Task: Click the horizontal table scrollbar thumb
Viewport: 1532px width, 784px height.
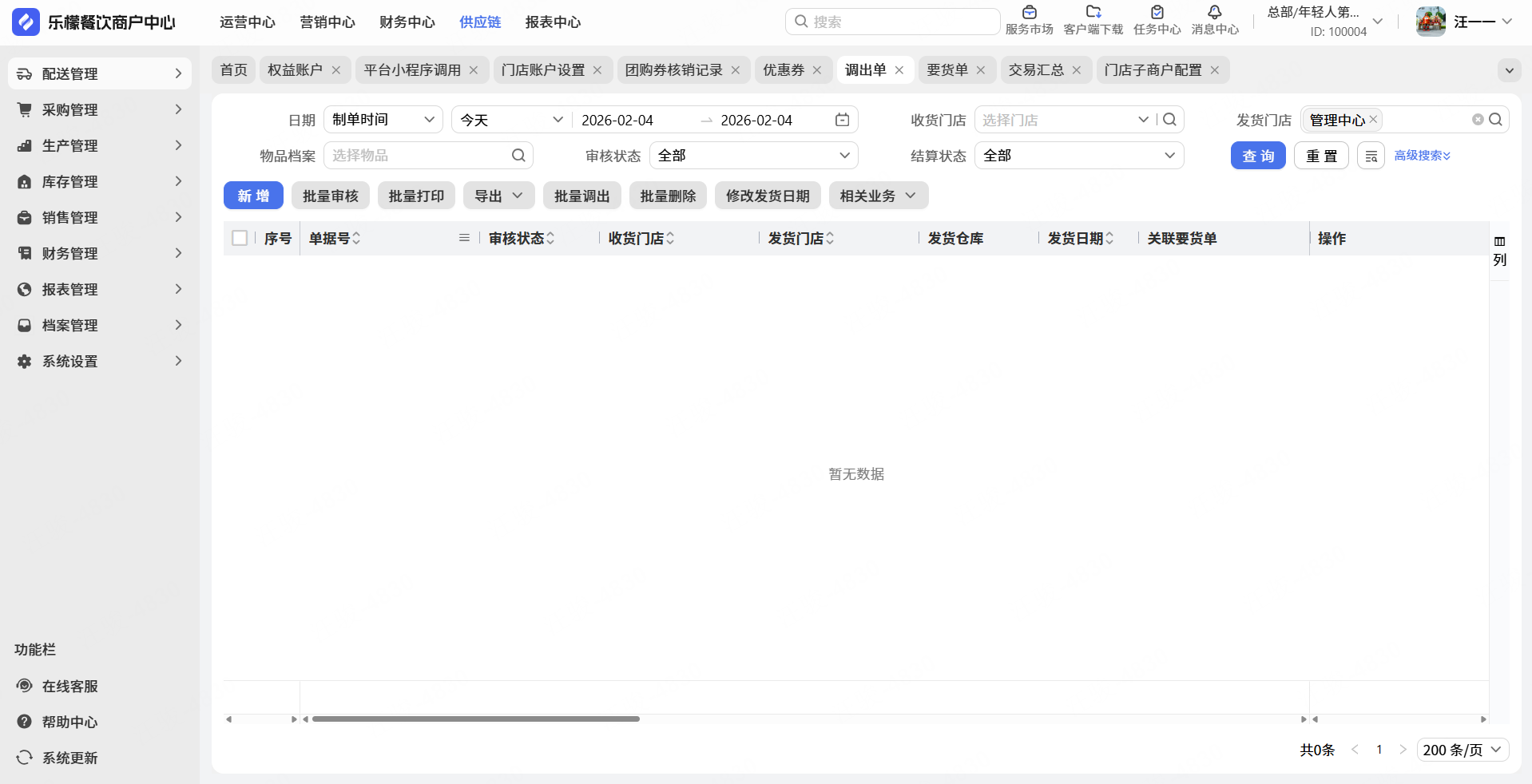Action: tap(476, 719)
